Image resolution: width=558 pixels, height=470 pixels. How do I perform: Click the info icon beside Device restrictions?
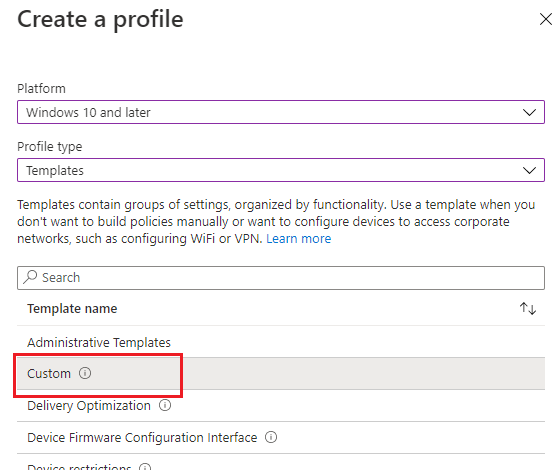click(145, 467)
